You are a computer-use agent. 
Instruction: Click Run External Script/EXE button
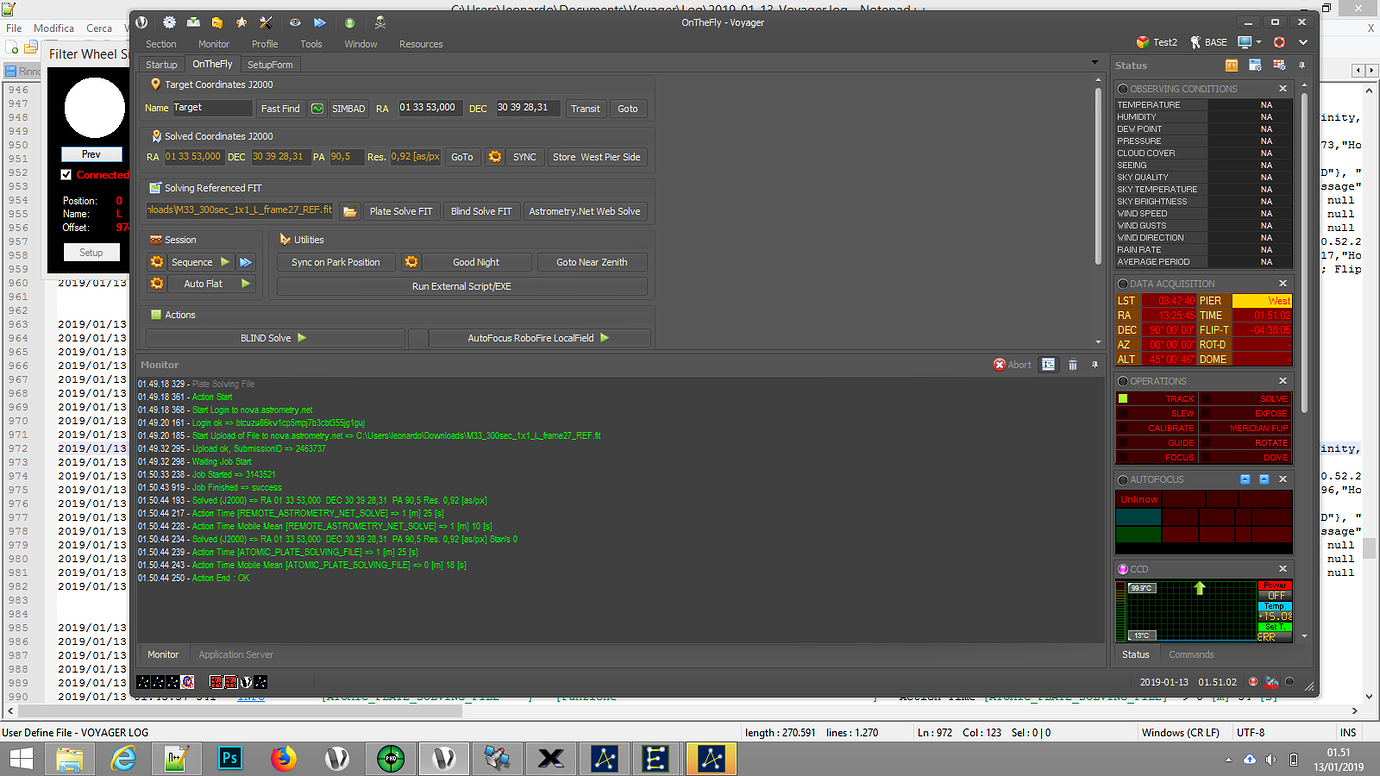click(462, 286)
